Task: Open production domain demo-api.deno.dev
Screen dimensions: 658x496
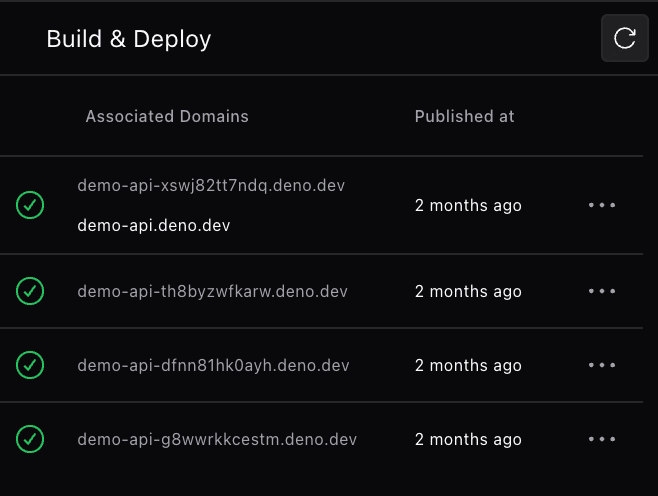Action: 154,225
